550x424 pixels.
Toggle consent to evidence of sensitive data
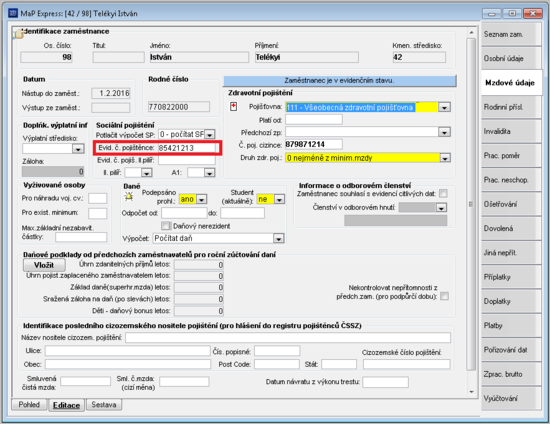tap(443, 194)
